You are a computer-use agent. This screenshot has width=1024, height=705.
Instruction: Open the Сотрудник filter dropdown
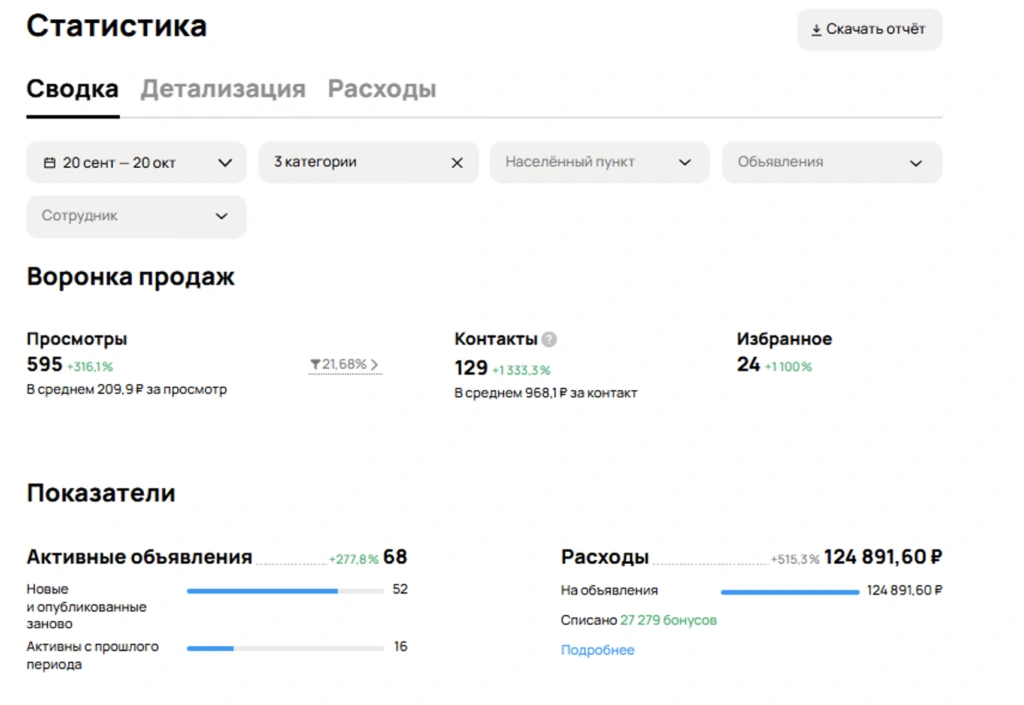[x=136, y=216]
